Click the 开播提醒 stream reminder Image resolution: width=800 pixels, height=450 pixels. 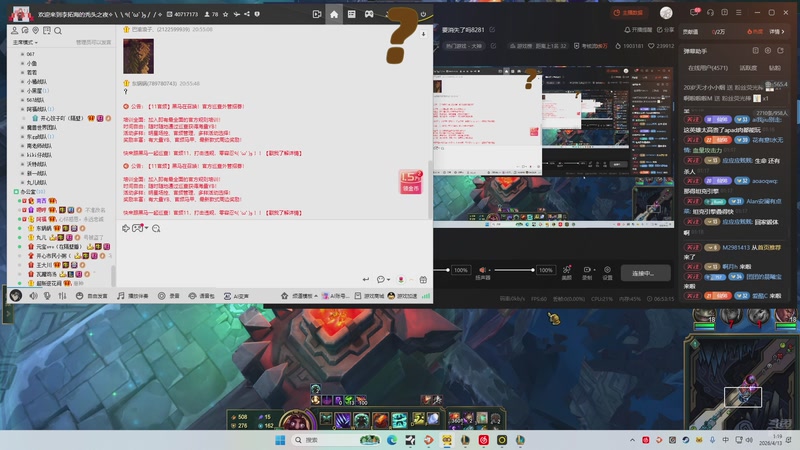click(x=638, y=30)
